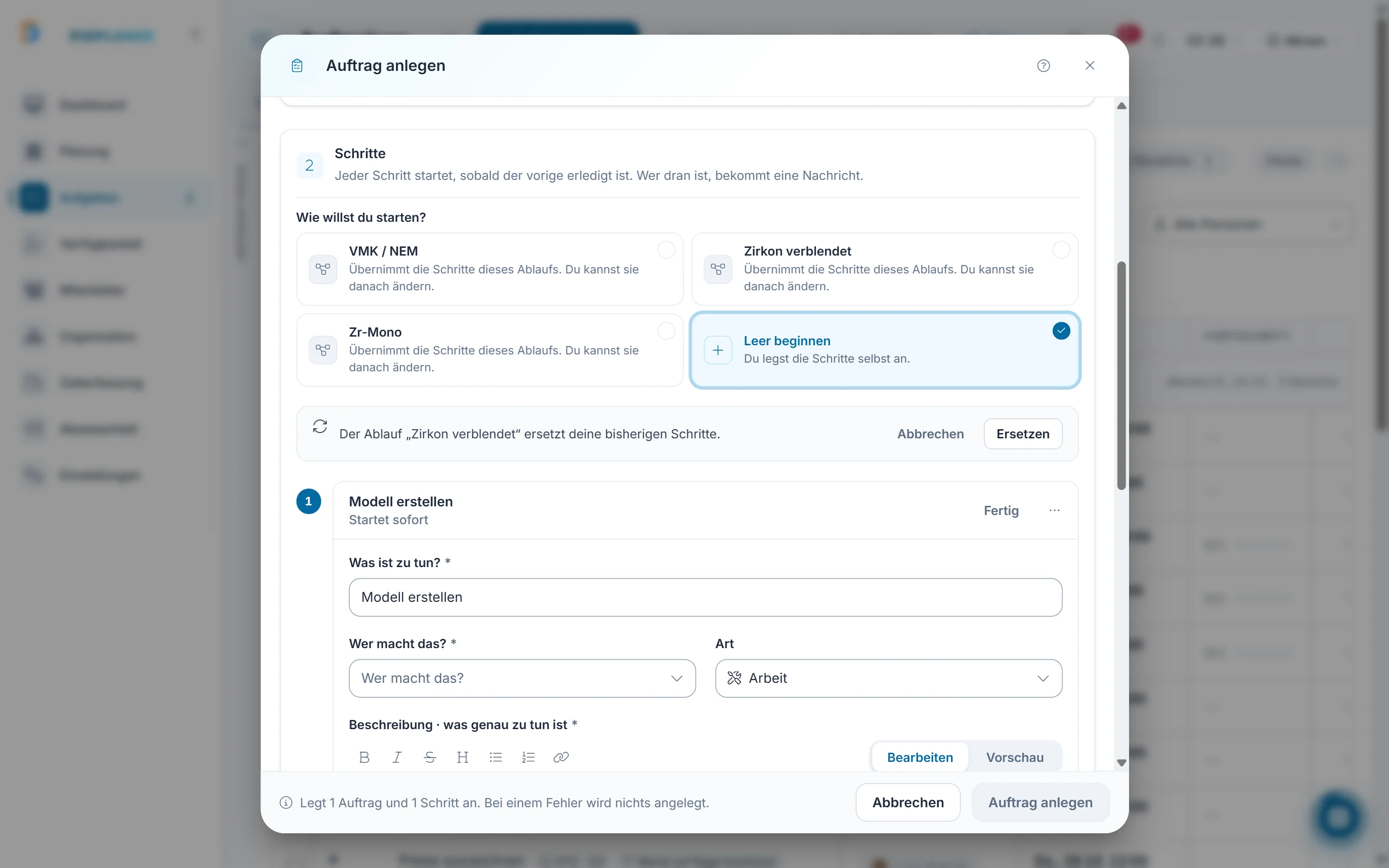The width and height of the screenshot is (1389, 868).
Task: Close the Auftrag anlegen dialog
Action: click(x=1089, y=66)
